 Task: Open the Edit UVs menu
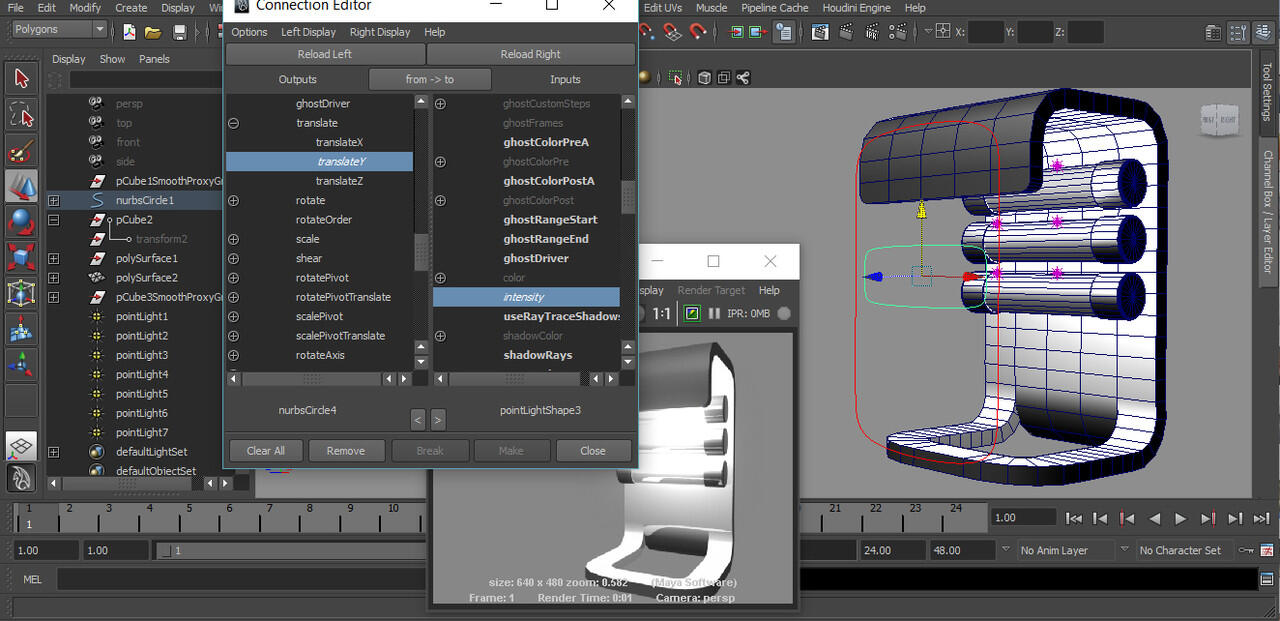click(x=662, y=8)
